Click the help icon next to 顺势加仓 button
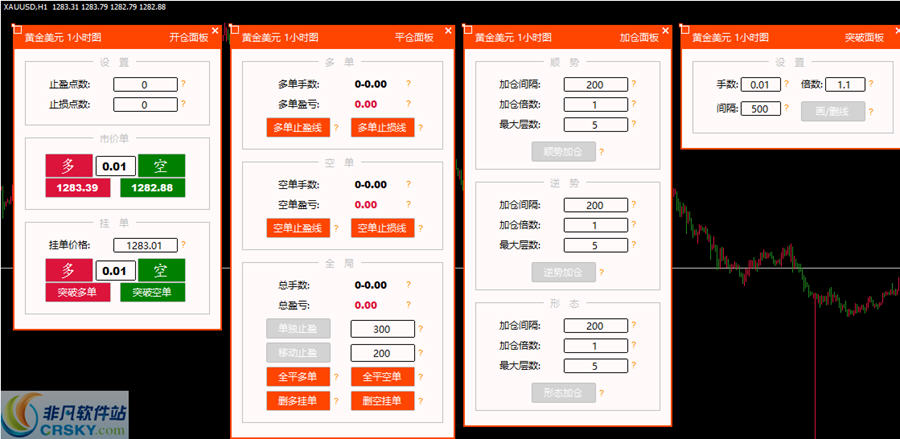Viewport: 900px width, 439px height. (602, 152)
